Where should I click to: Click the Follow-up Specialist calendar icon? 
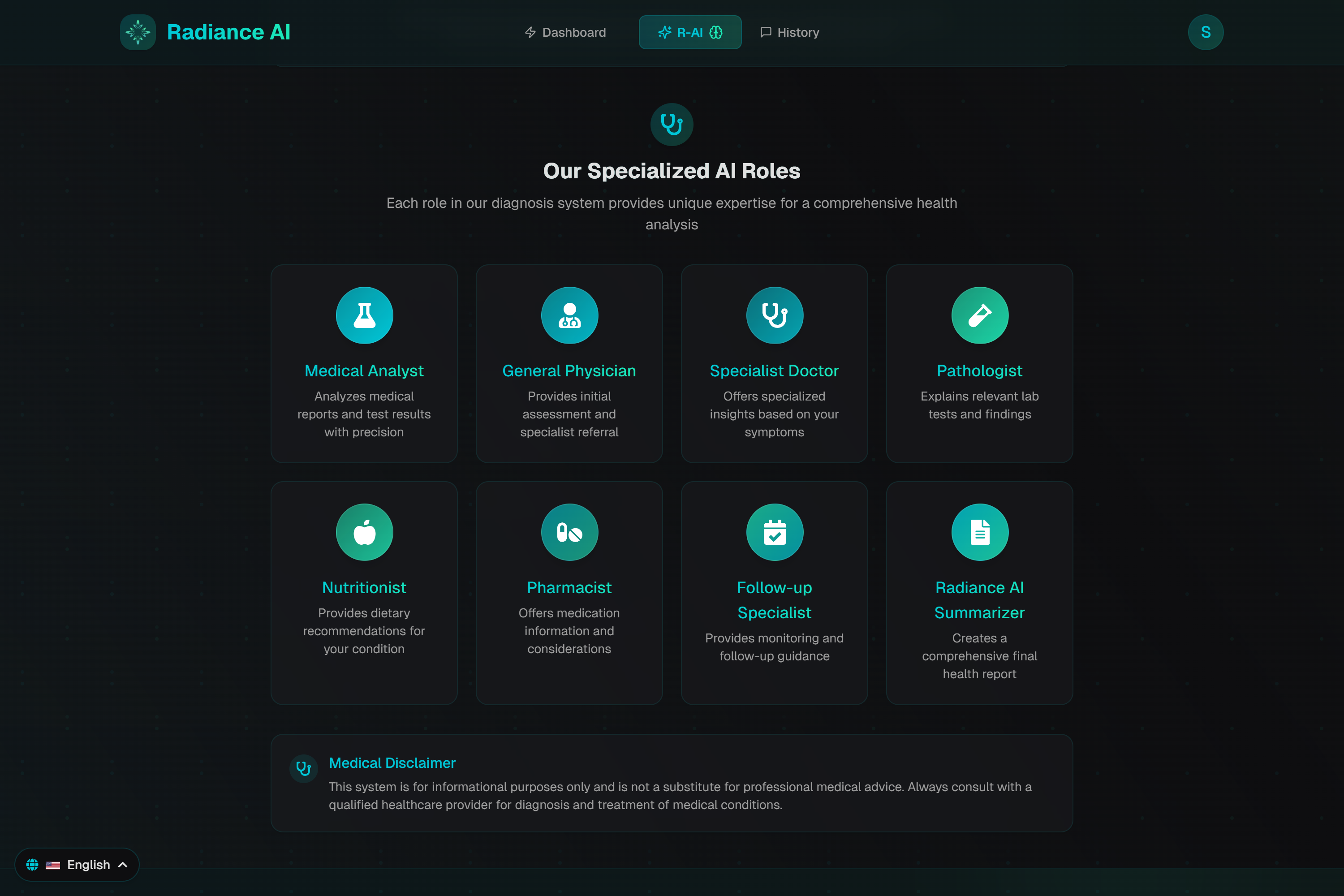pos(774,532)
